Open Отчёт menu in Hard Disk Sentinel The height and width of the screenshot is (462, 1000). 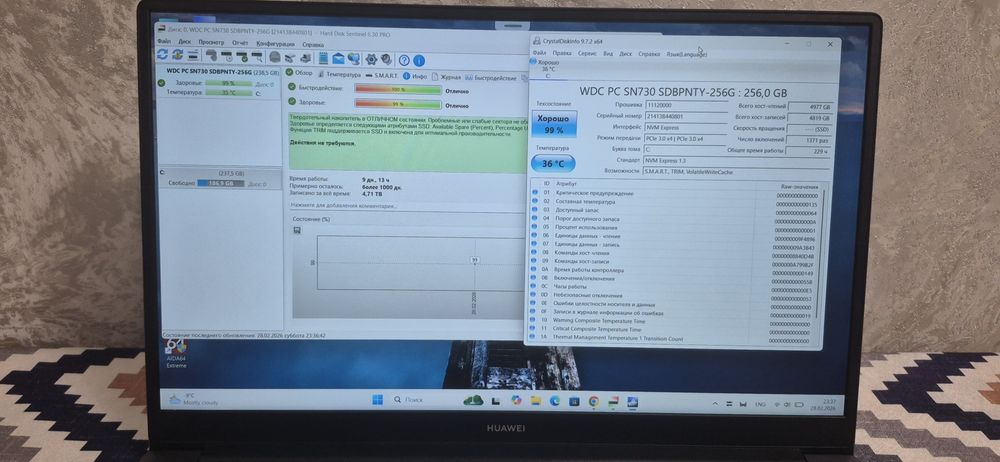coord(240,43)
